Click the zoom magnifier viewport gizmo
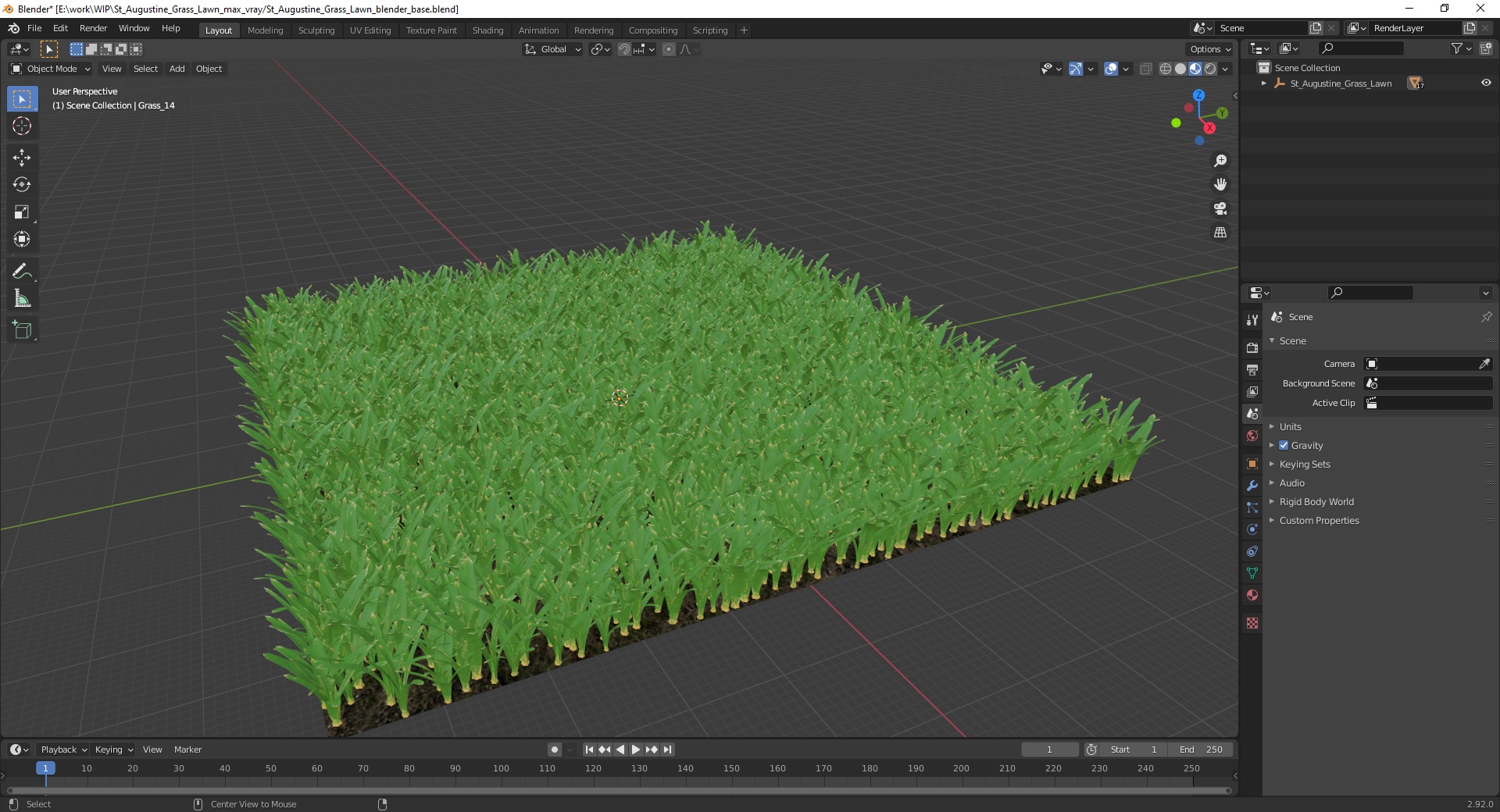 click(x=1220, y=161)
